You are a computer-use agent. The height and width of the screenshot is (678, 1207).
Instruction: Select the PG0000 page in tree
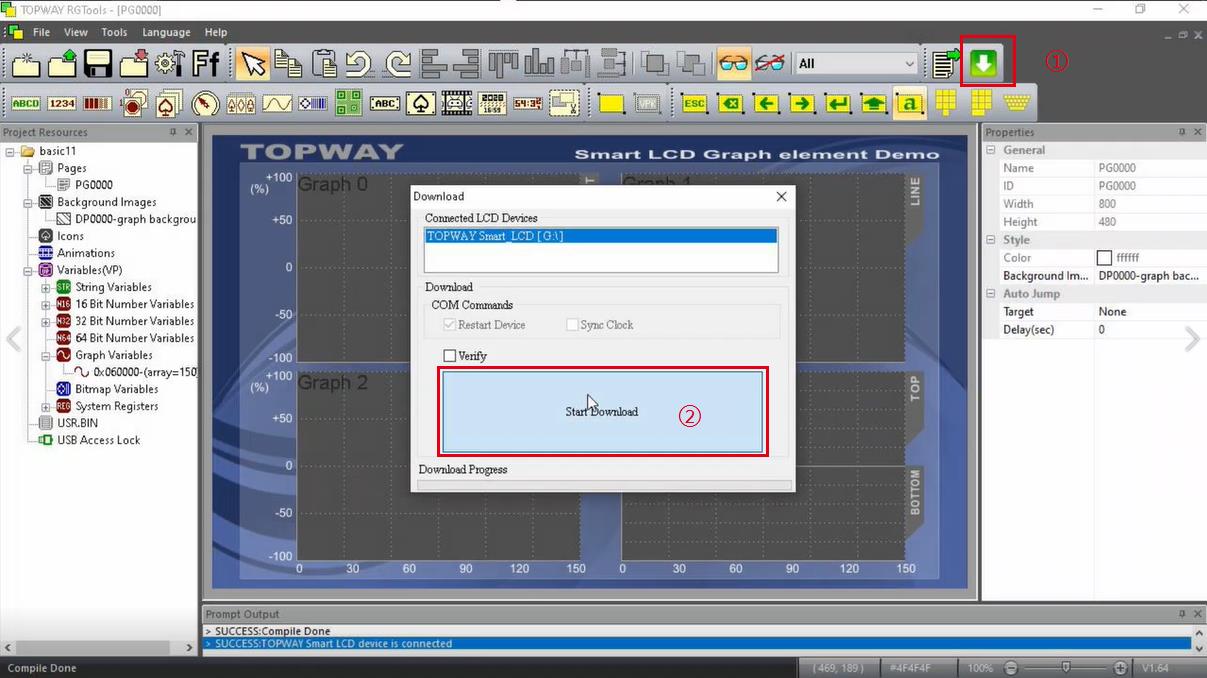coord(94,185)
